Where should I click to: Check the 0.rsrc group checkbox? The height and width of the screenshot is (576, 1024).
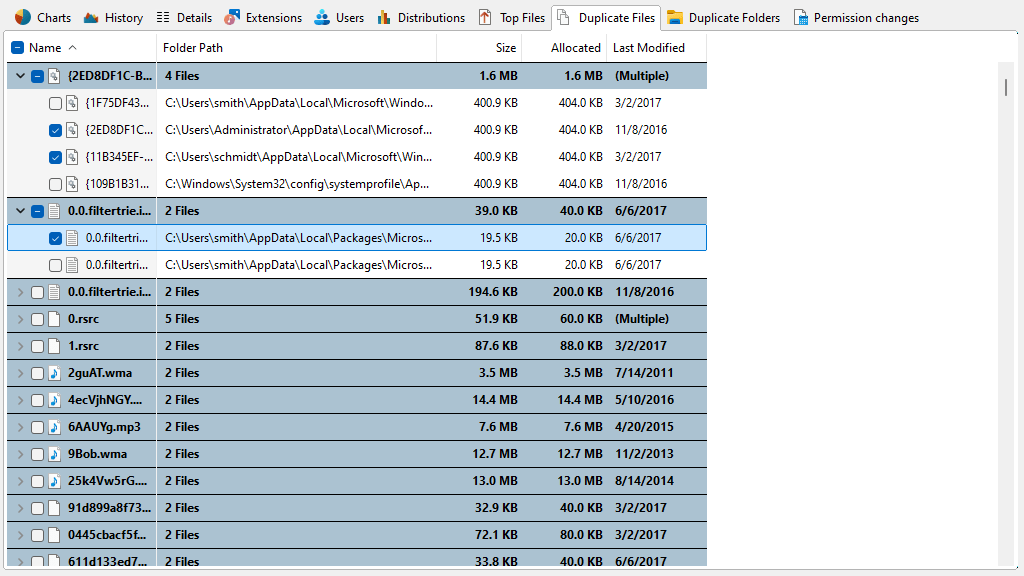click(37, 319)
